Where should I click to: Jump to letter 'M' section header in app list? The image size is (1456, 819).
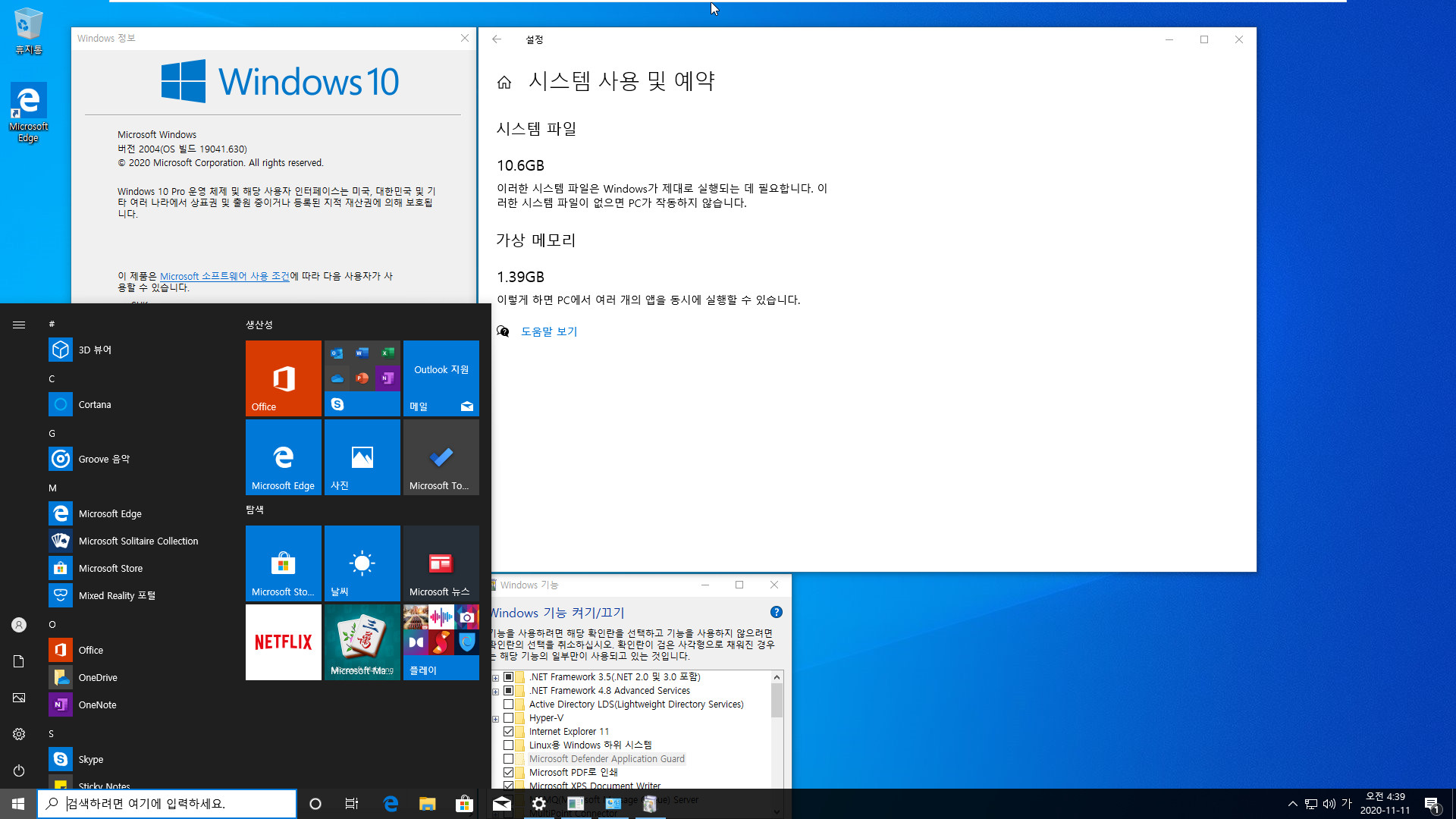52,488
